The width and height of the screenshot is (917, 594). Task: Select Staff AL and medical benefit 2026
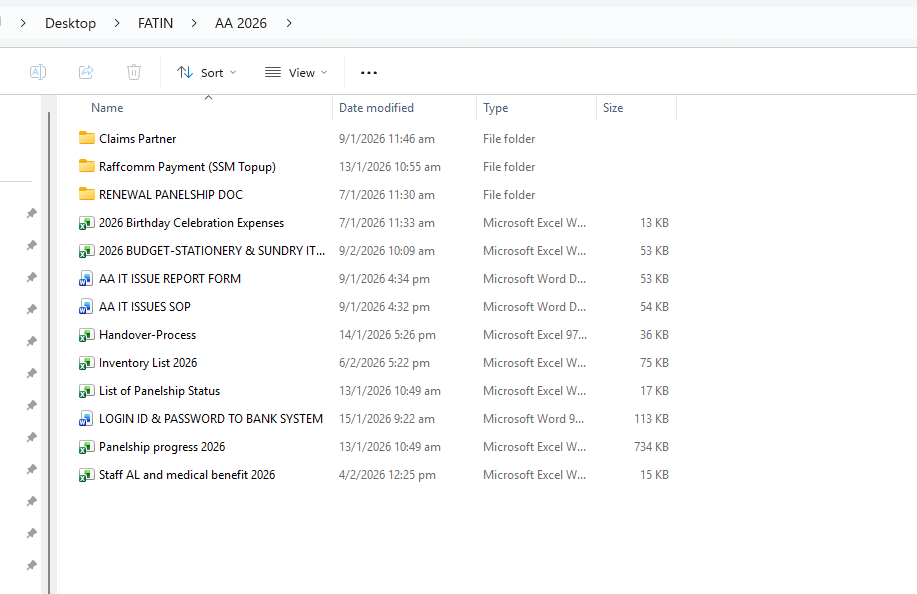(x=187, y=475)
